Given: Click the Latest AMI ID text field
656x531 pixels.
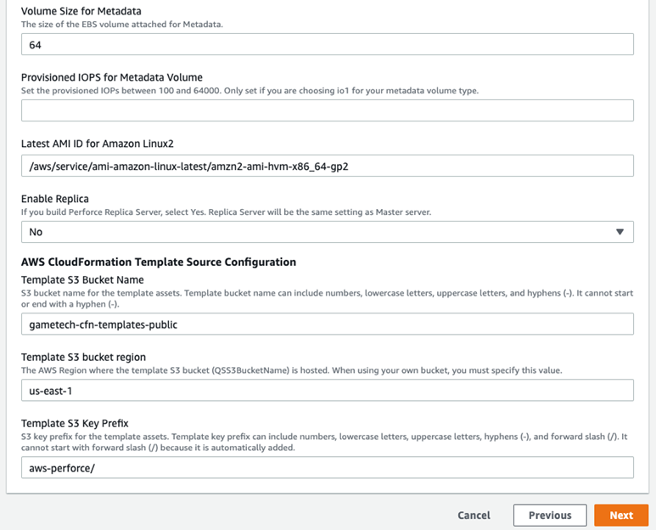Looking at the screenshot, I should click(x=327, y=166).
